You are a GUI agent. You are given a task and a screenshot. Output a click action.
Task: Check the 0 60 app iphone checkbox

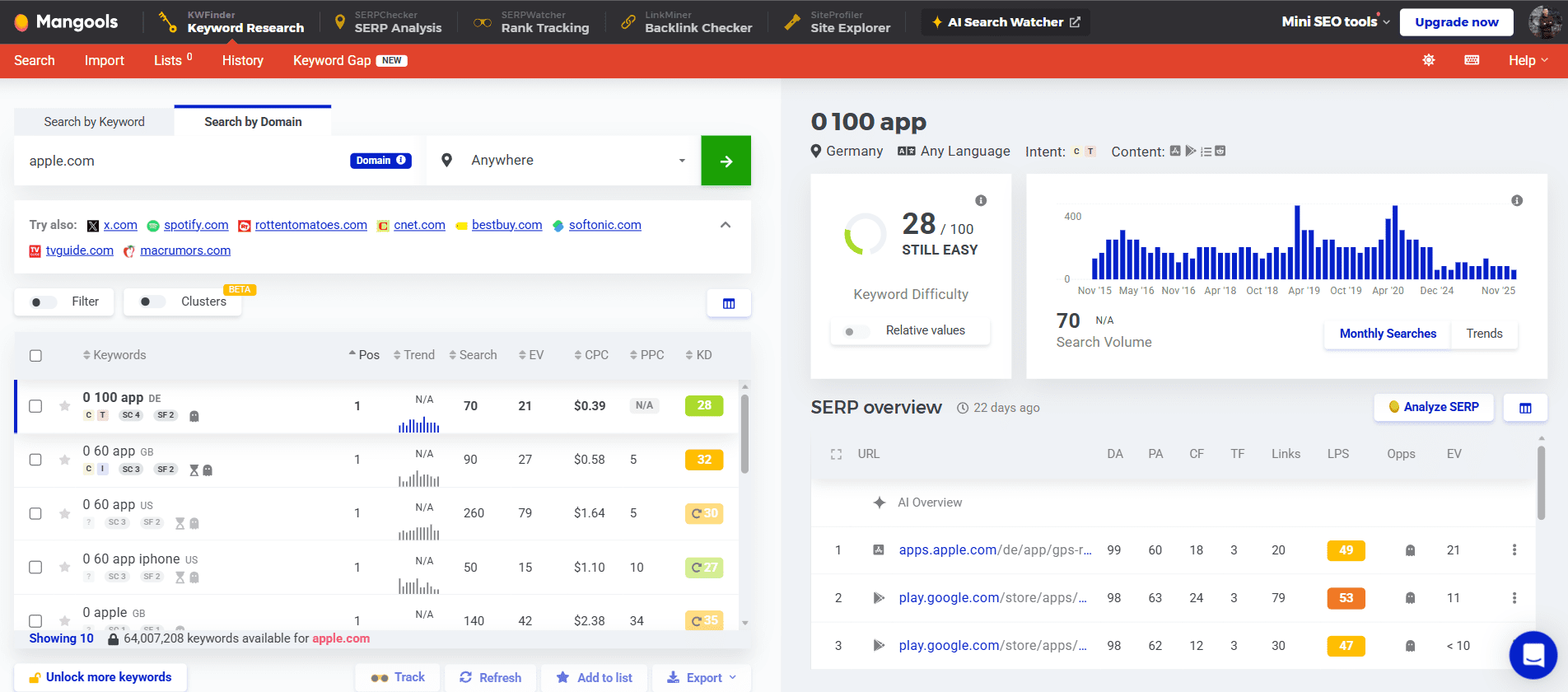[x=35, y=567]
